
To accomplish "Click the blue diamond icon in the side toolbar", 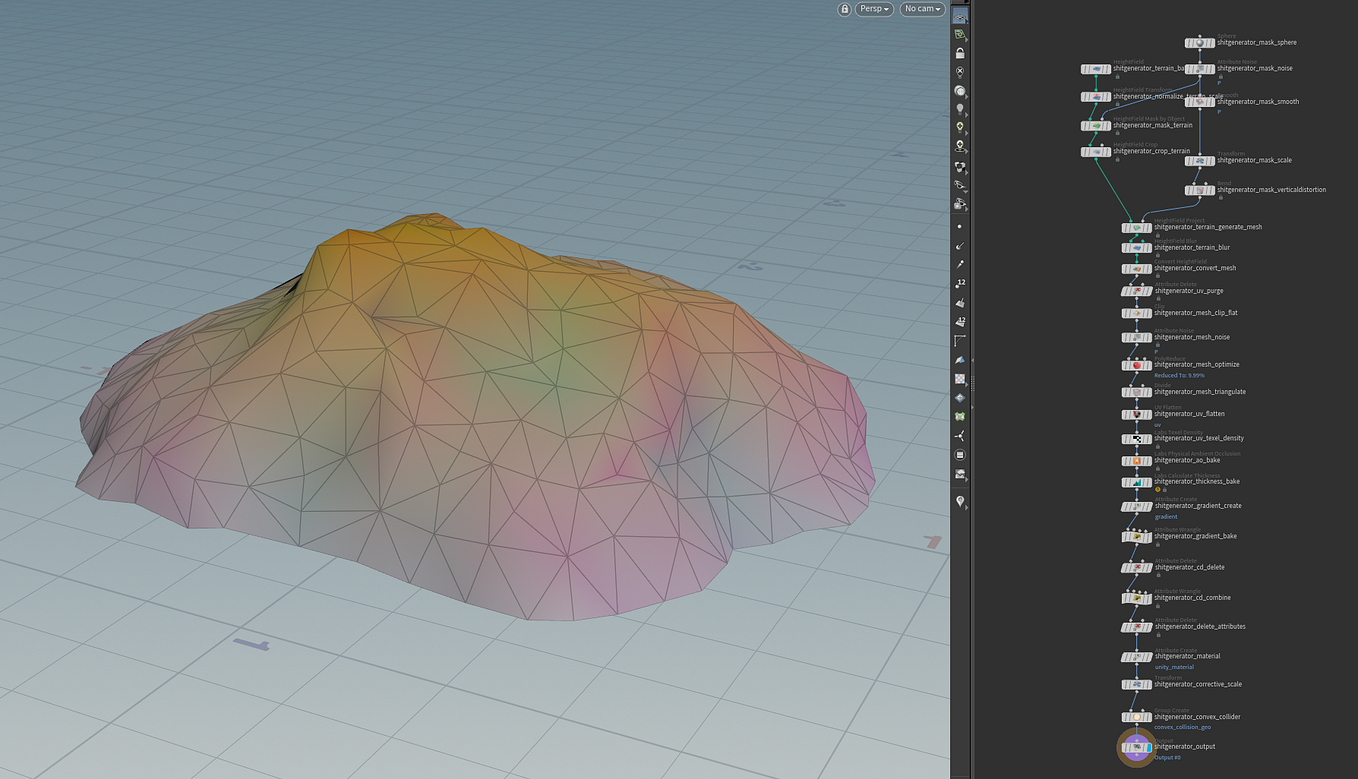I will pos(960,398).
